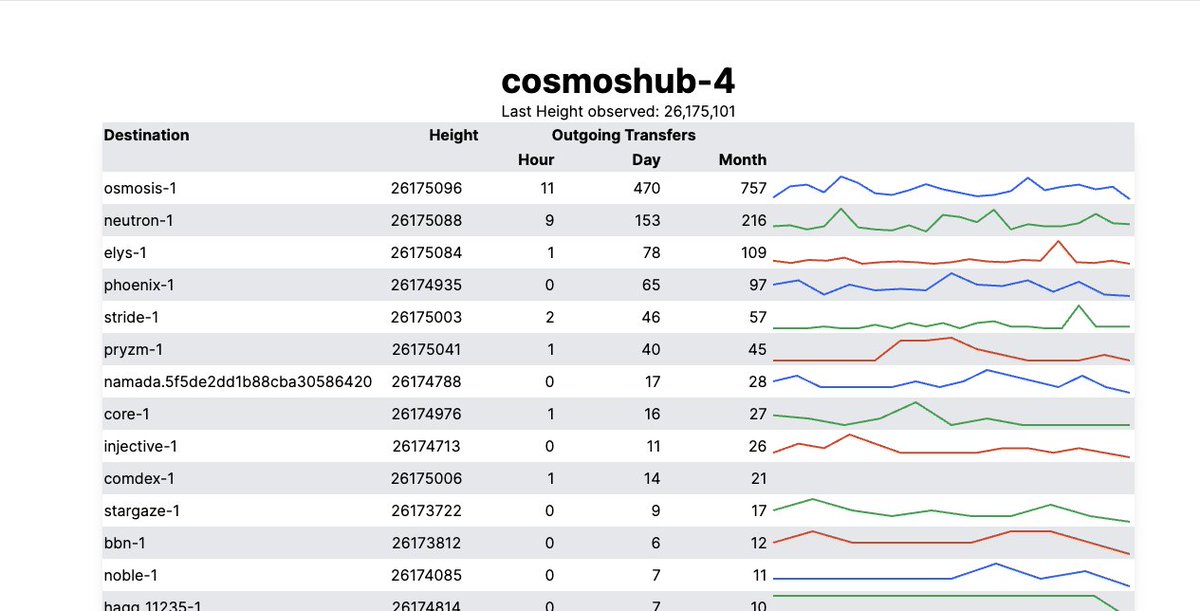Select the osmosis-1 destination
The image size is (1200, 611).
click(139, 188)
